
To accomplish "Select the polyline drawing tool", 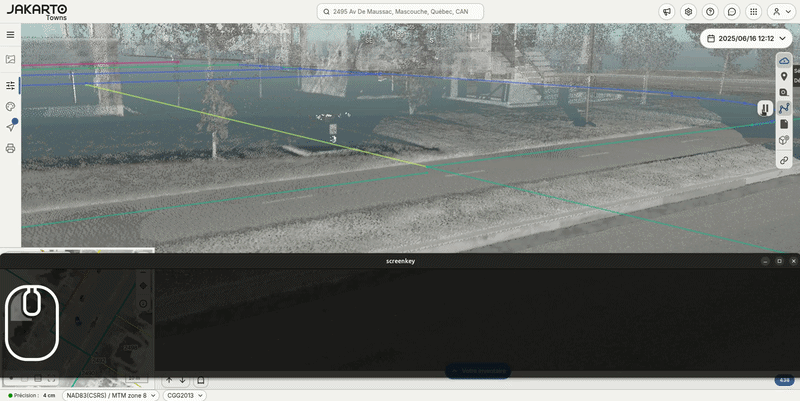I will pyautogui.click(x=784, y=108).
